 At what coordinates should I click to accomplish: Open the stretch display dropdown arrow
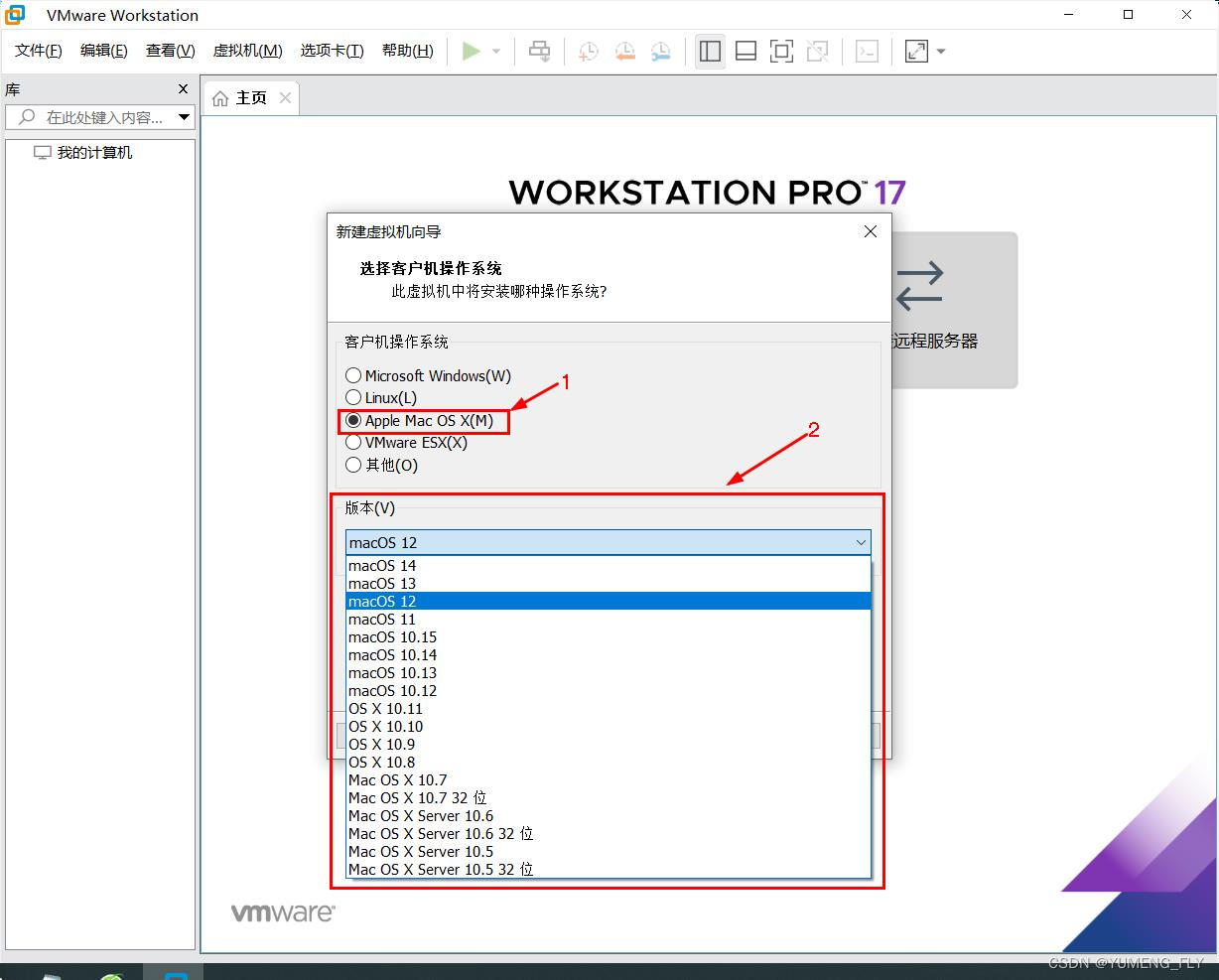coord(941,52)
